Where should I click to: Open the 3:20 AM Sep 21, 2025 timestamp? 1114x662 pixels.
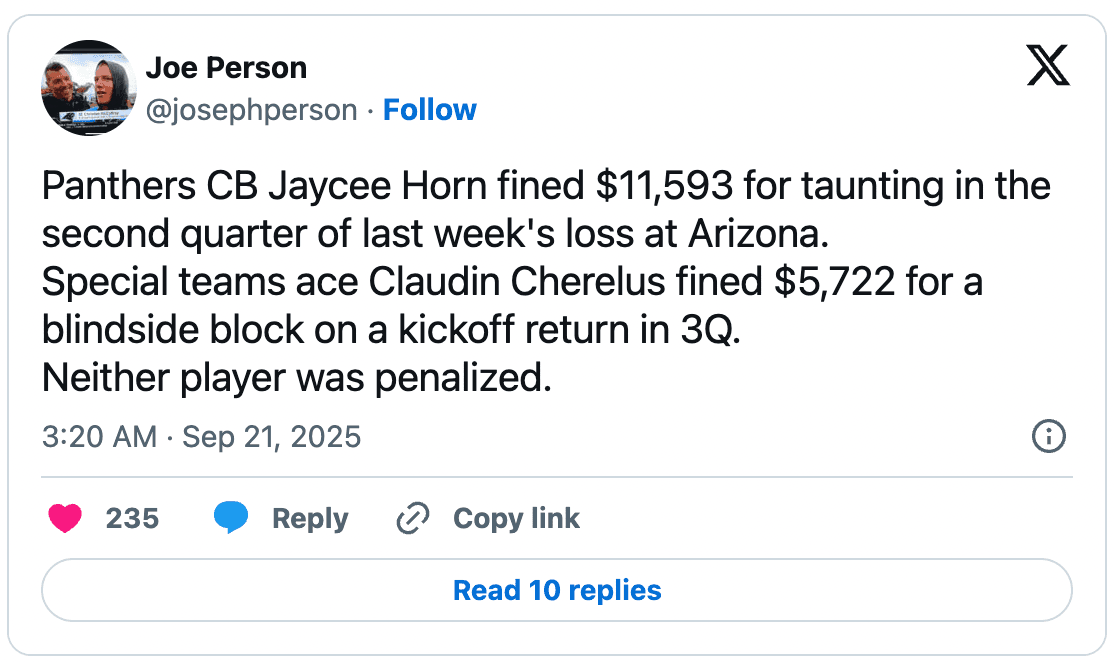201,437
